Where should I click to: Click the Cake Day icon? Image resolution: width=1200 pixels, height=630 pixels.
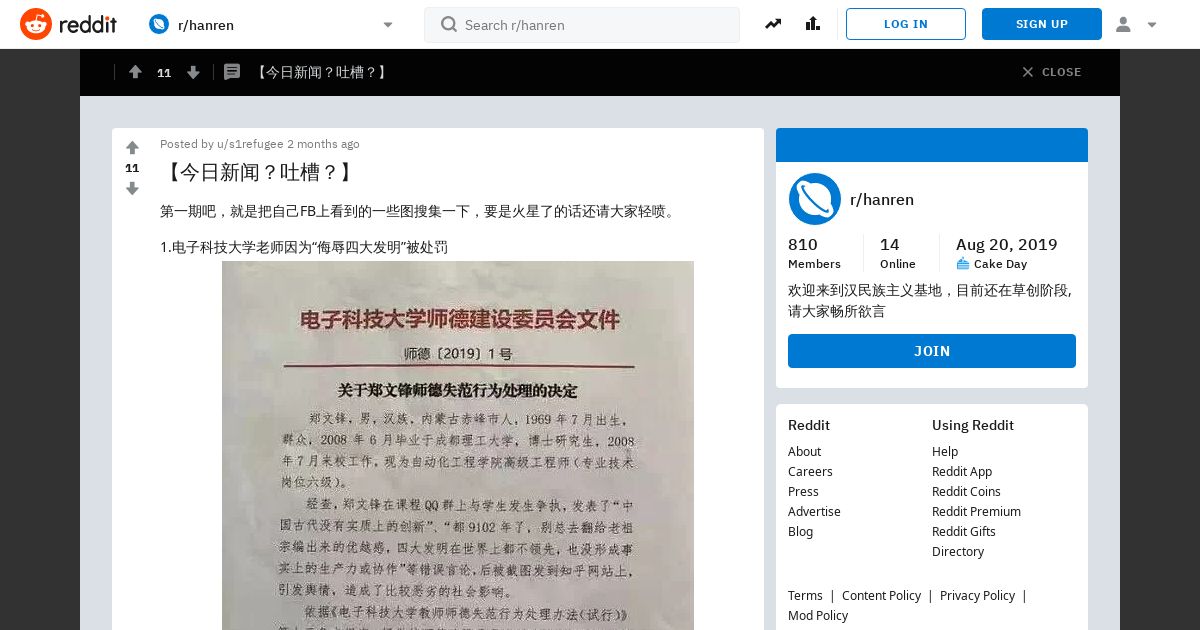pyautogui.click(x=963, y=264)
